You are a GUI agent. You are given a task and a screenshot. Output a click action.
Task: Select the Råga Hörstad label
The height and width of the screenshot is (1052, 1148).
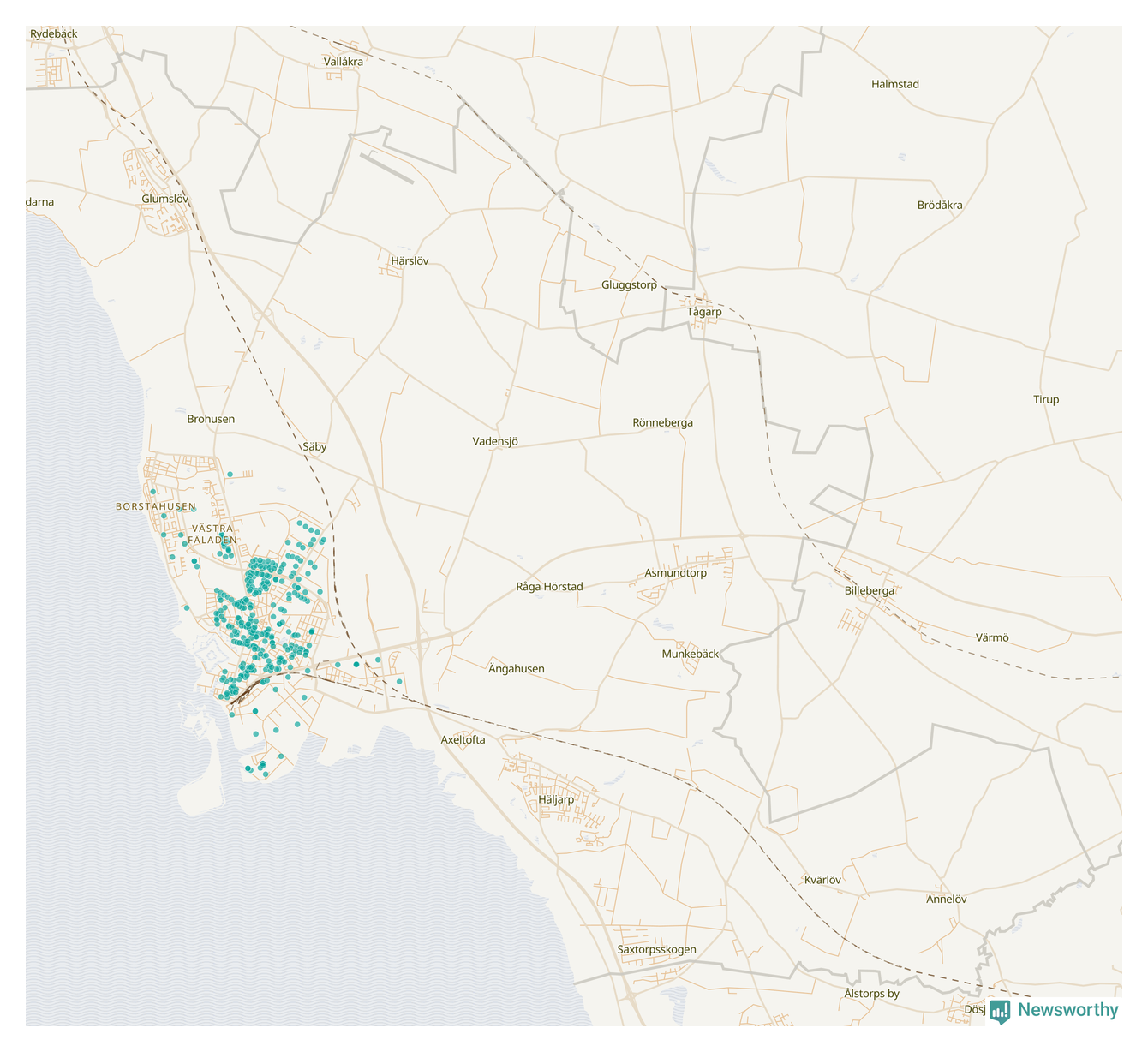pos(549,587)
